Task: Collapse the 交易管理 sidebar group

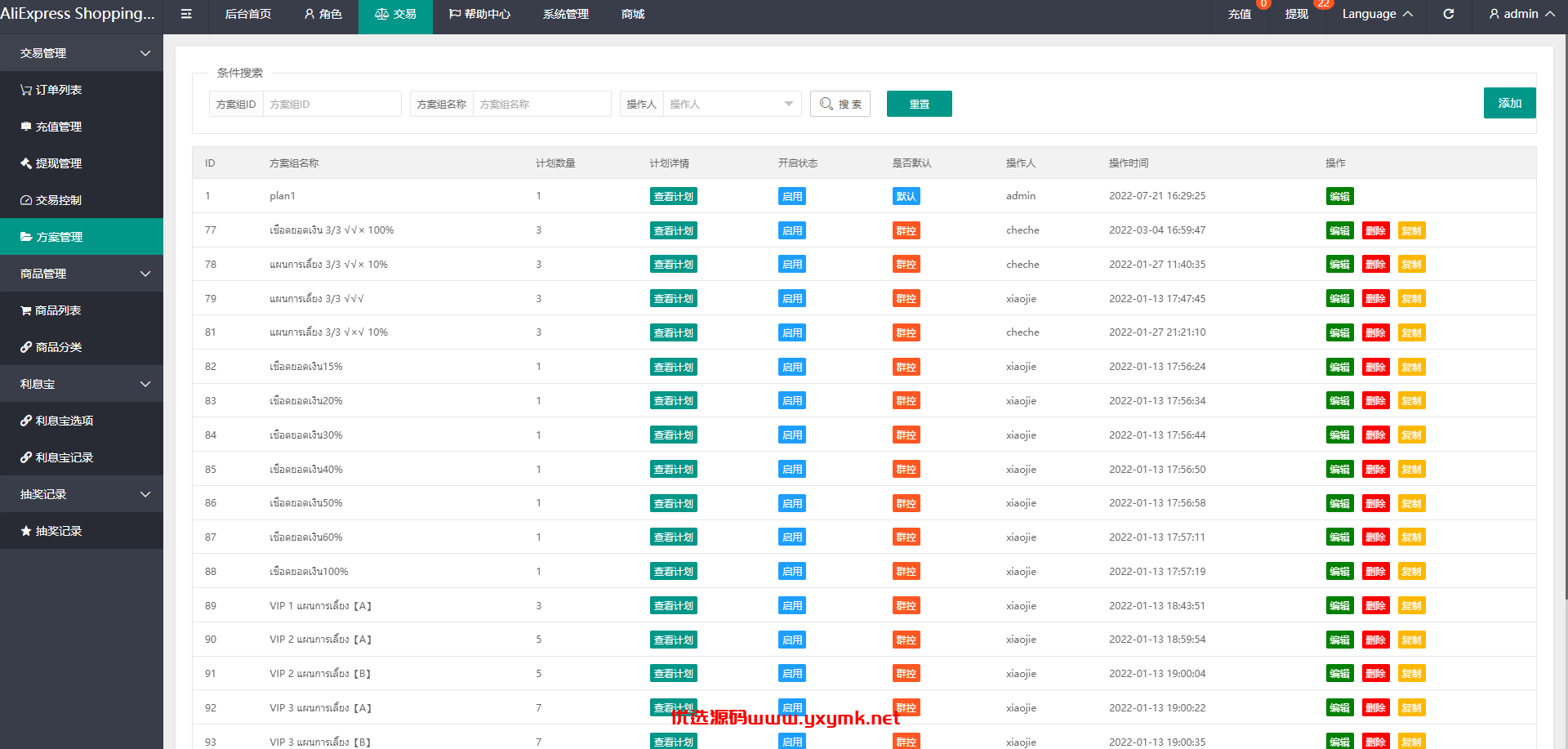Action: (82, 53)
